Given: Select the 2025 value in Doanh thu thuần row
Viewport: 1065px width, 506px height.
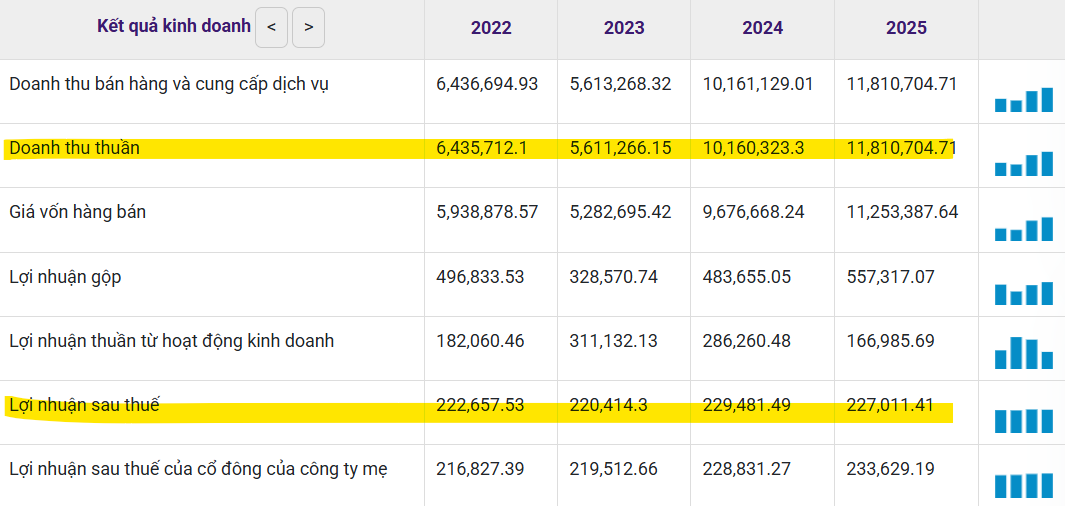Looking at the screenshot, I should 902,148.
